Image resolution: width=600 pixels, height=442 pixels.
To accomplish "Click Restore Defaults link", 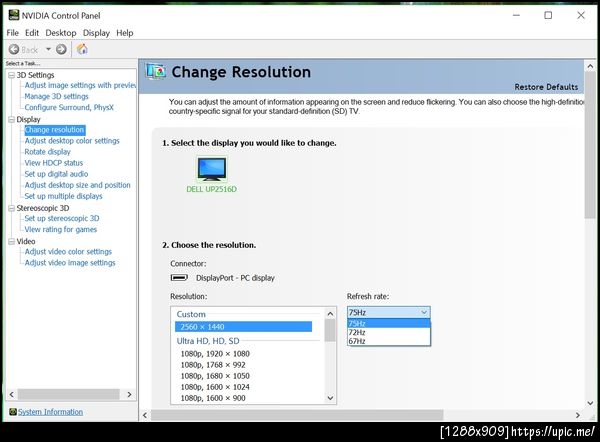I will pyautogui.click(x=546, y=87).
